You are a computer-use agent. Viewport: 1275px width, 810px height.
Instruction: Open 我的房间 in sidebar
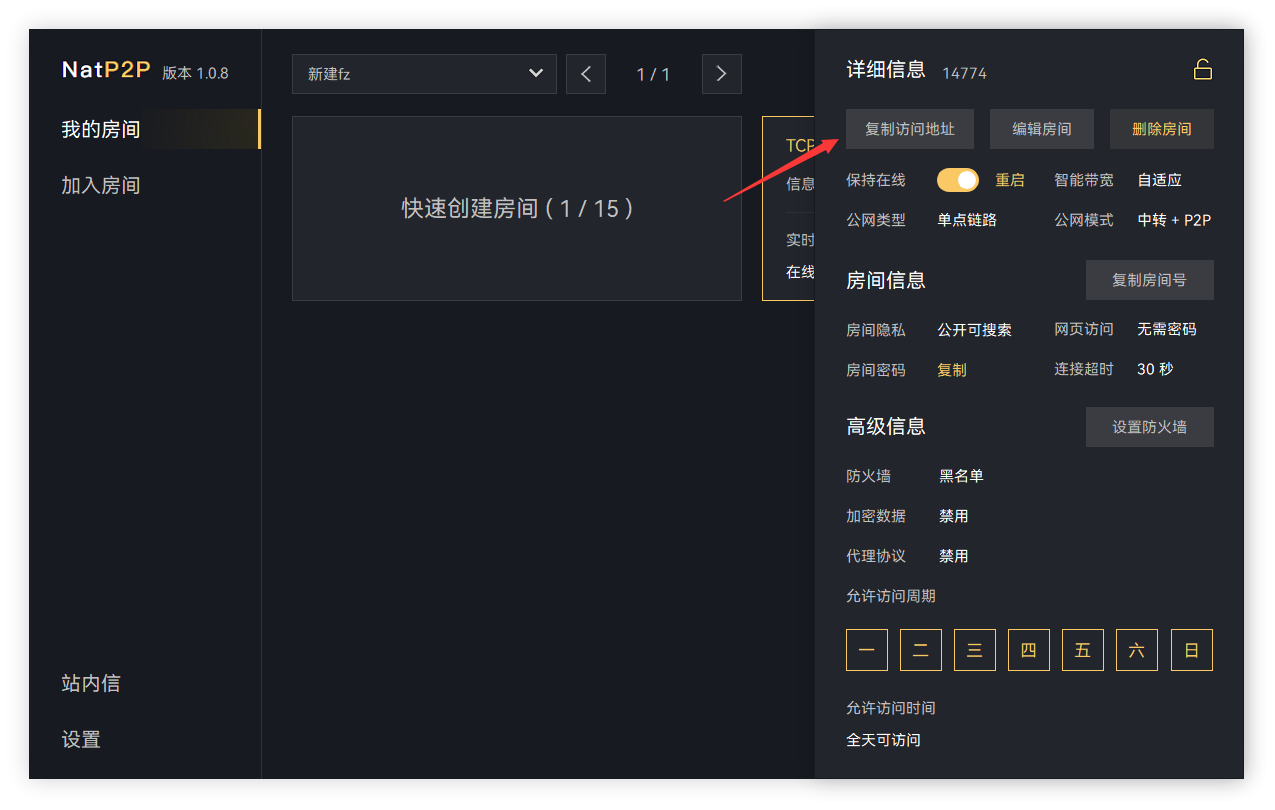point(101,130)
